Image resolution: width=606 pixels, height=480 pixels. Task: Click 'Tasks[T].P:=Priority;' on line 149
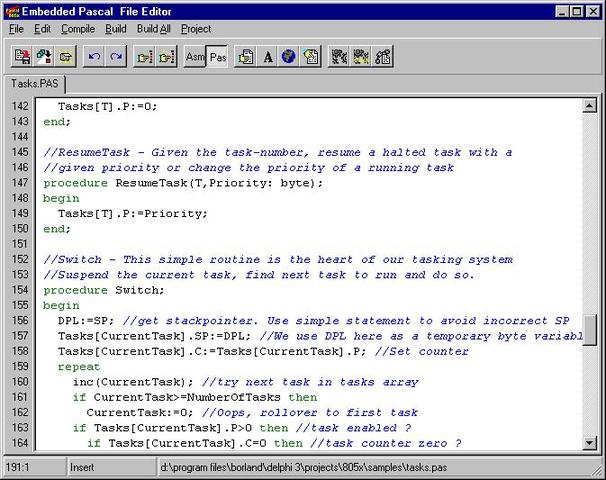click(133, 214)
